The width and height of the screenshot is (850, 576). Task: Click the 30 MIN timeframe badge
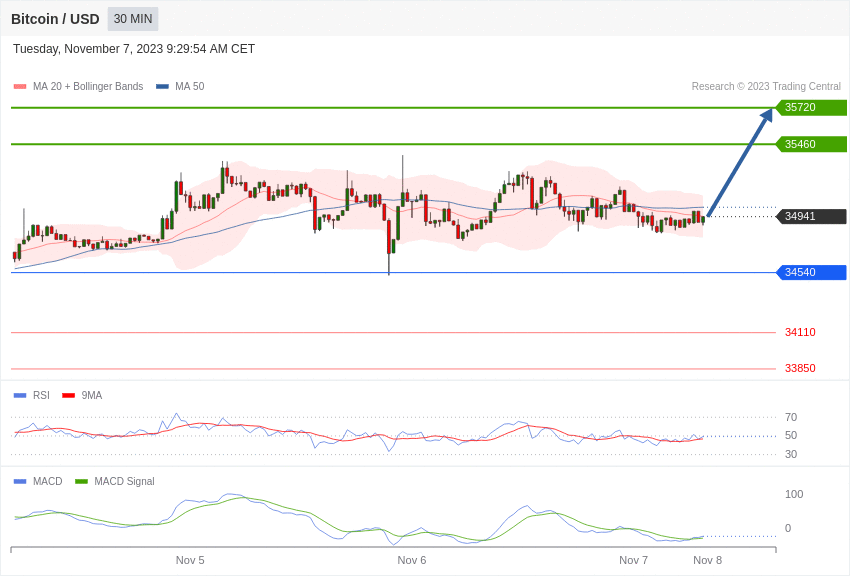coord(133,19)
